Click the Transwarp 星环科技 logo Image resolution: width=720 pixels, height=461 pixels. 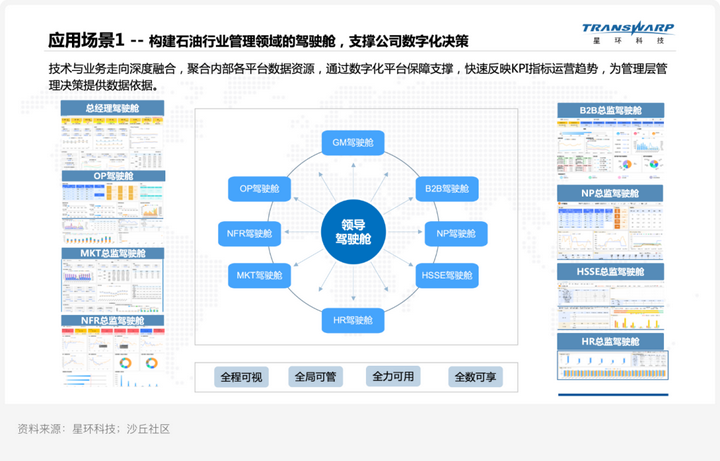pyautogui.click(x=628, y=32)
